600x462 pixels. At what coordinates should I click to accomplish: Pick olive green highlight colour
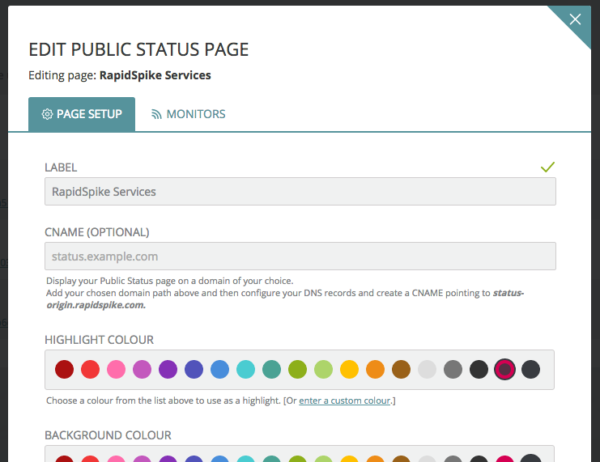[297, 369]
